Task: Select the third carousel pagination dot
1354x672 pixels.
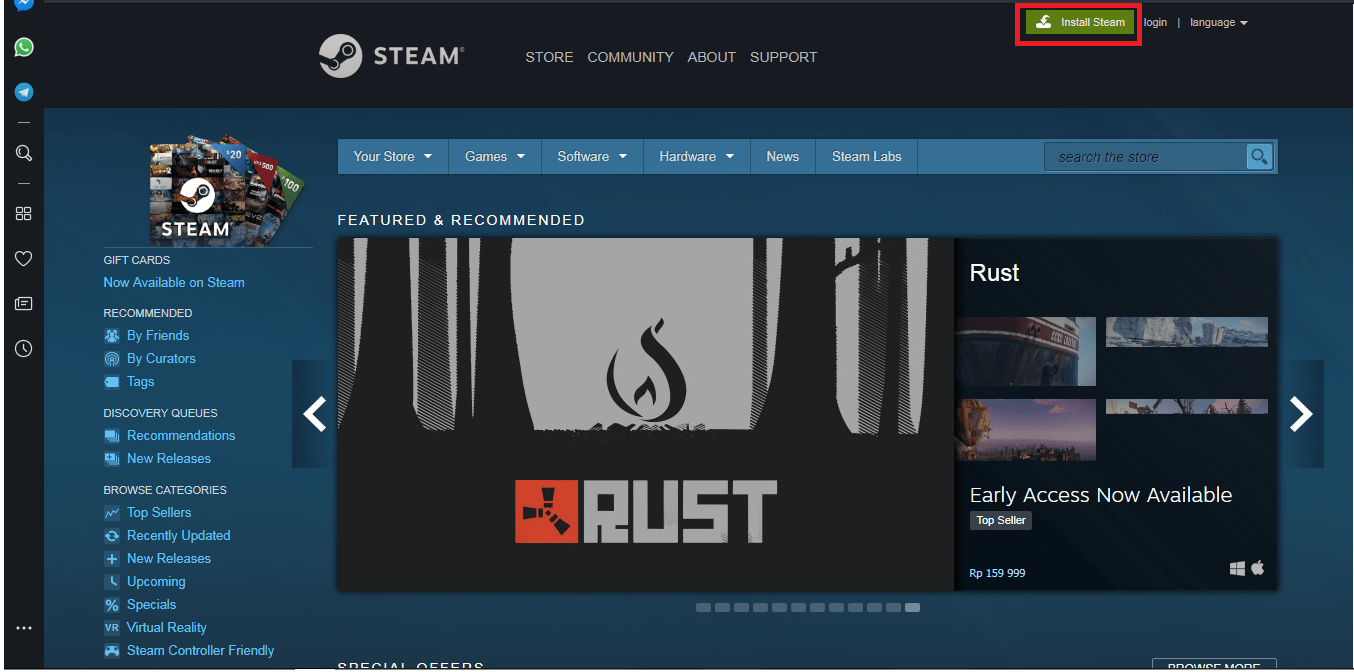Action: 741,607
